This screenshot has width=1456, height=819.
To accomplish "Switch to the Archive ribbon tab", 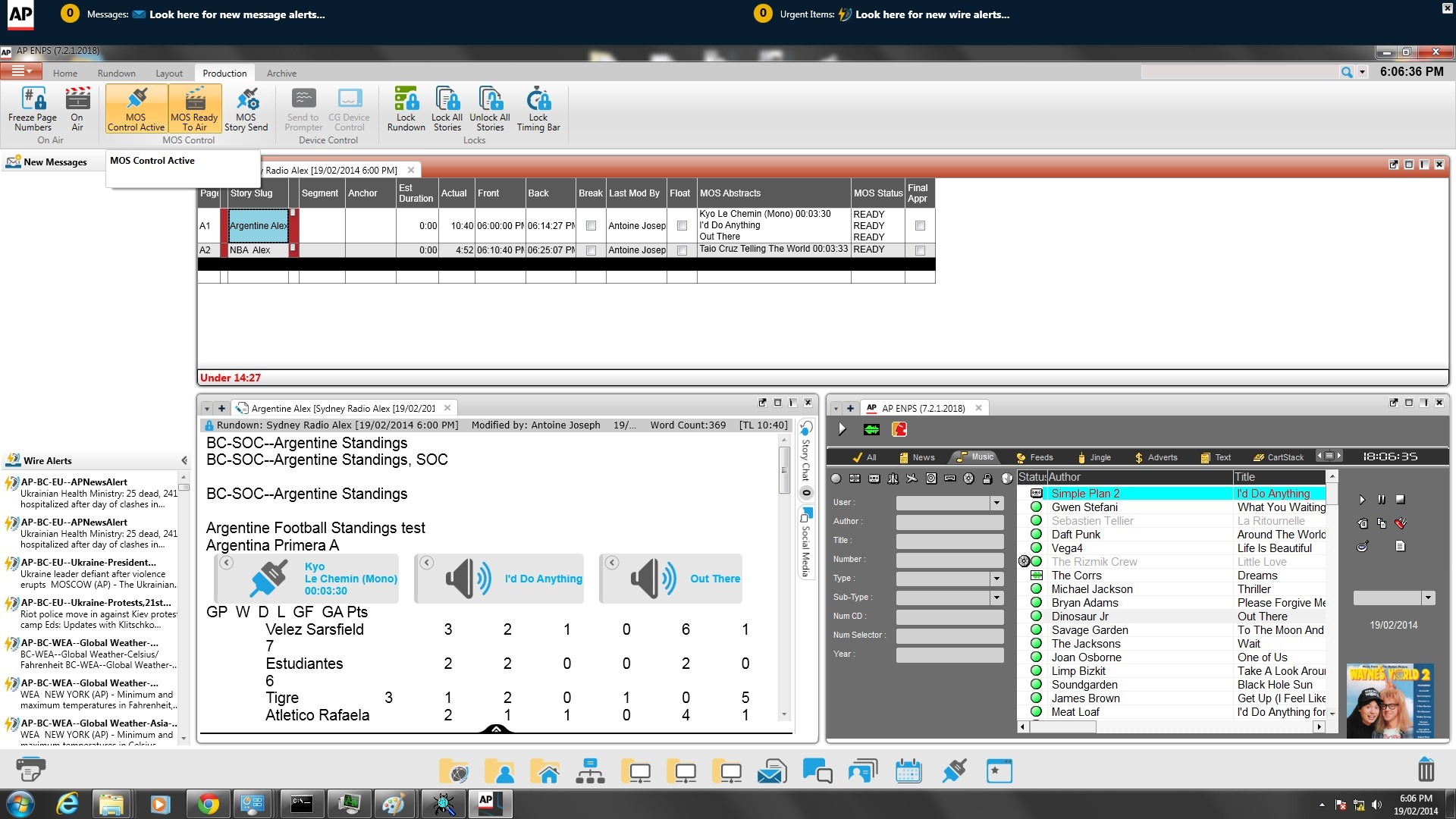I will [281, 72].
